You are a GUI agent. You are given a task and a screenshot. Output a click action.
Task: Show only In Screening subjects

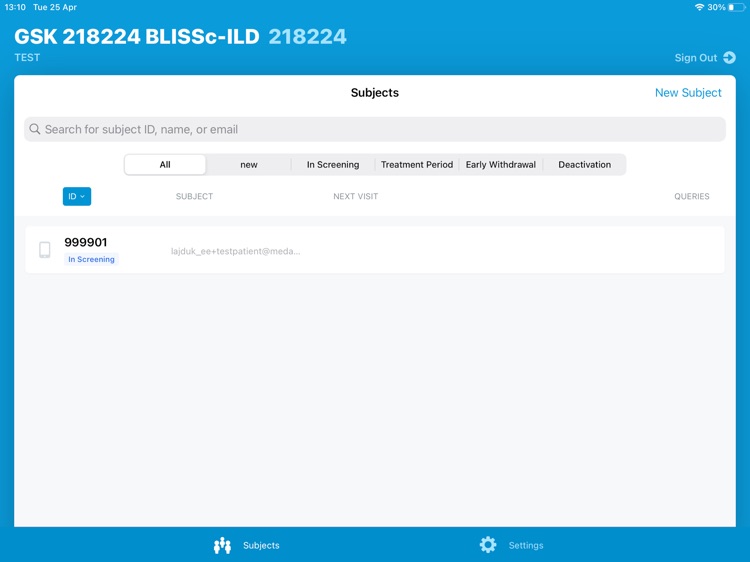[333, 165]
